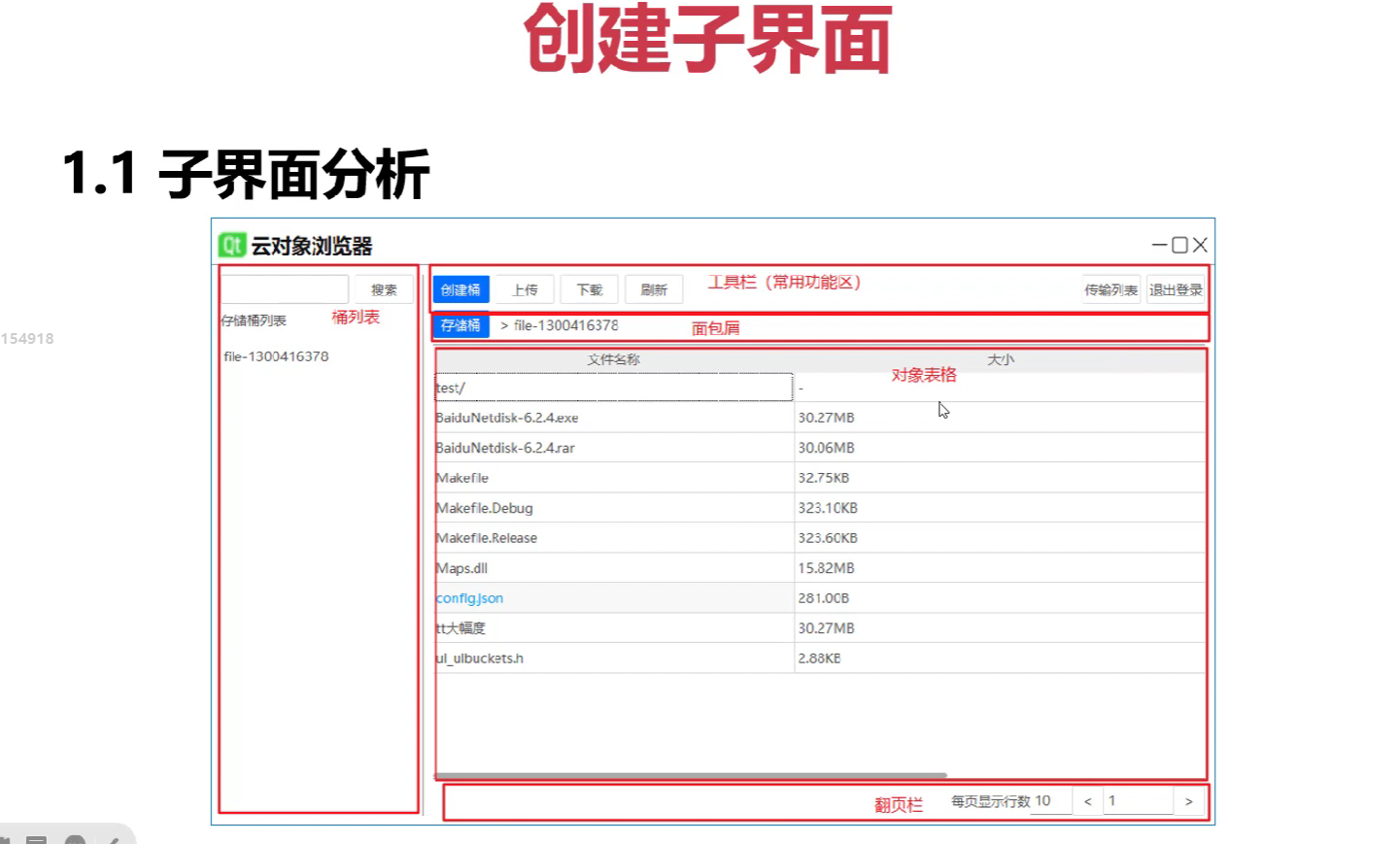
Task: Click the Qt logo in the title bar
Action: (x=231, y=246)
